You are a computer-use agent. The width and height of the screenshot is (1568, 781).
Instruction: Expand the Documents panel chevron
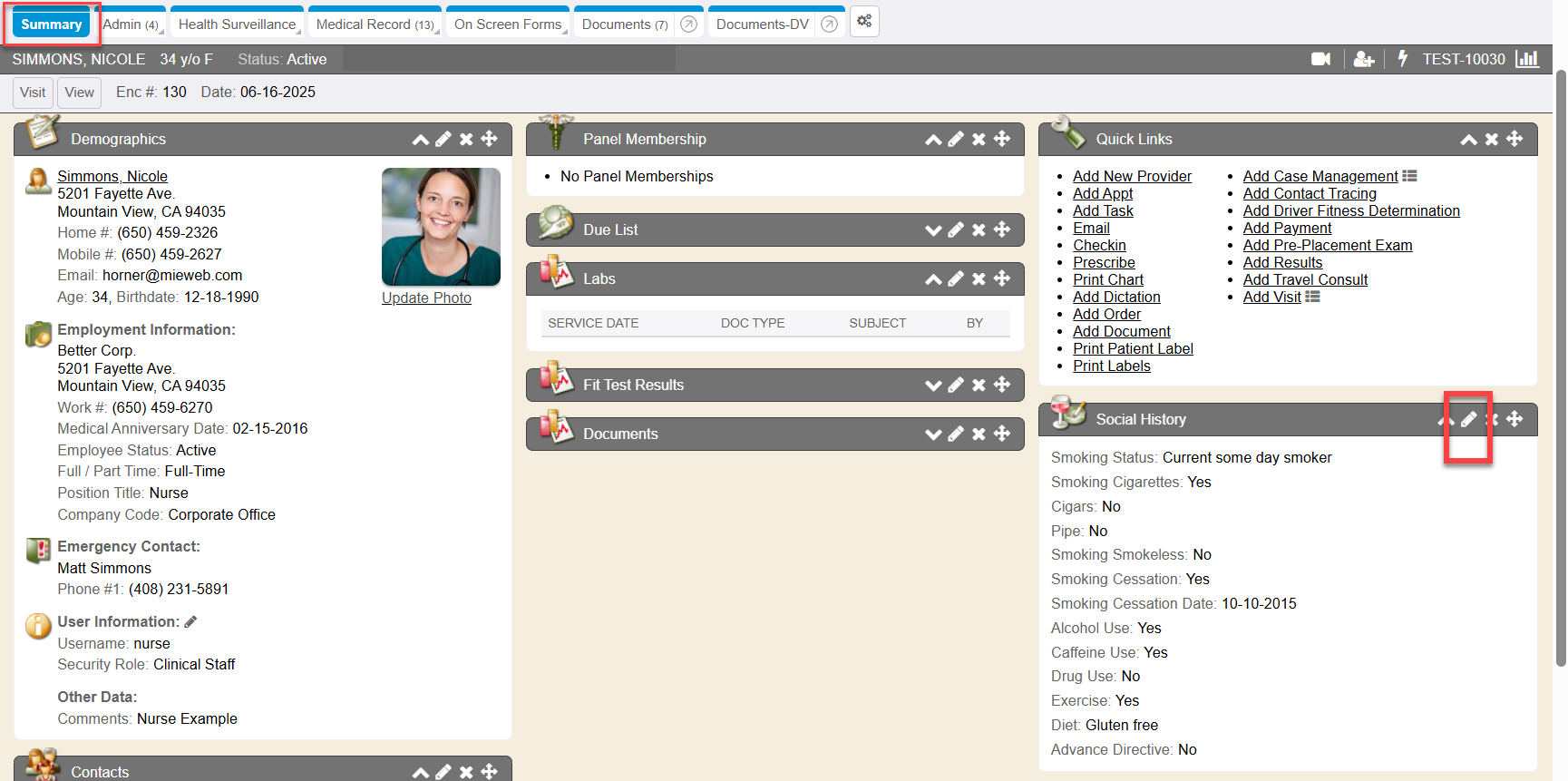tap(932, 434)
